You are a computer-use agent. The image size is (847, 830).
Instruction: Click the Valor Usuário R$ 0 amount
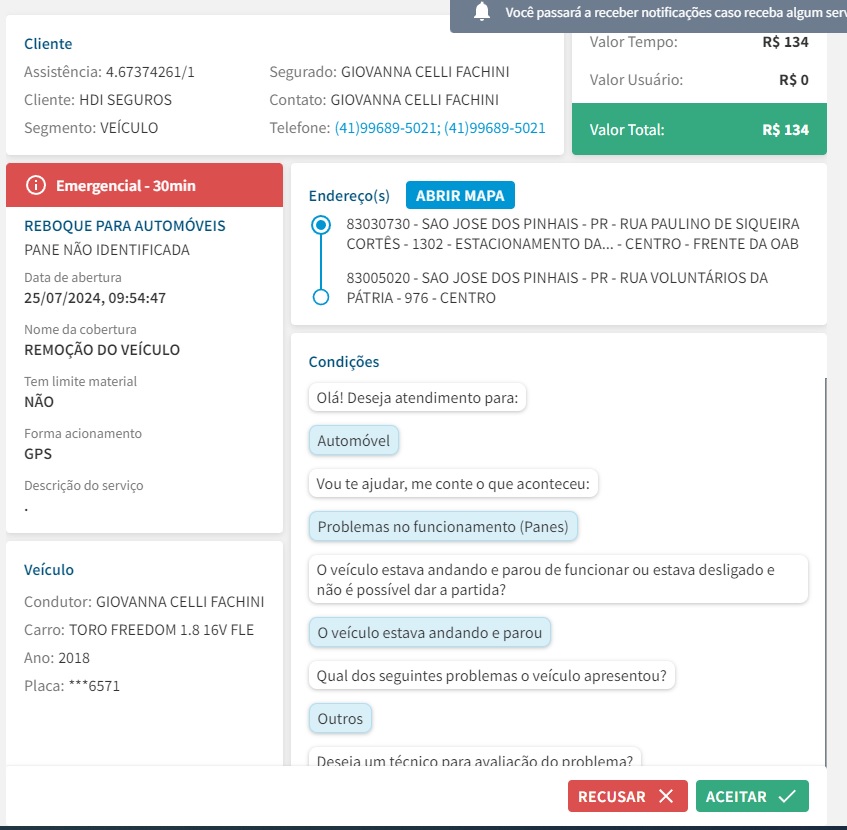click(794, 80)
